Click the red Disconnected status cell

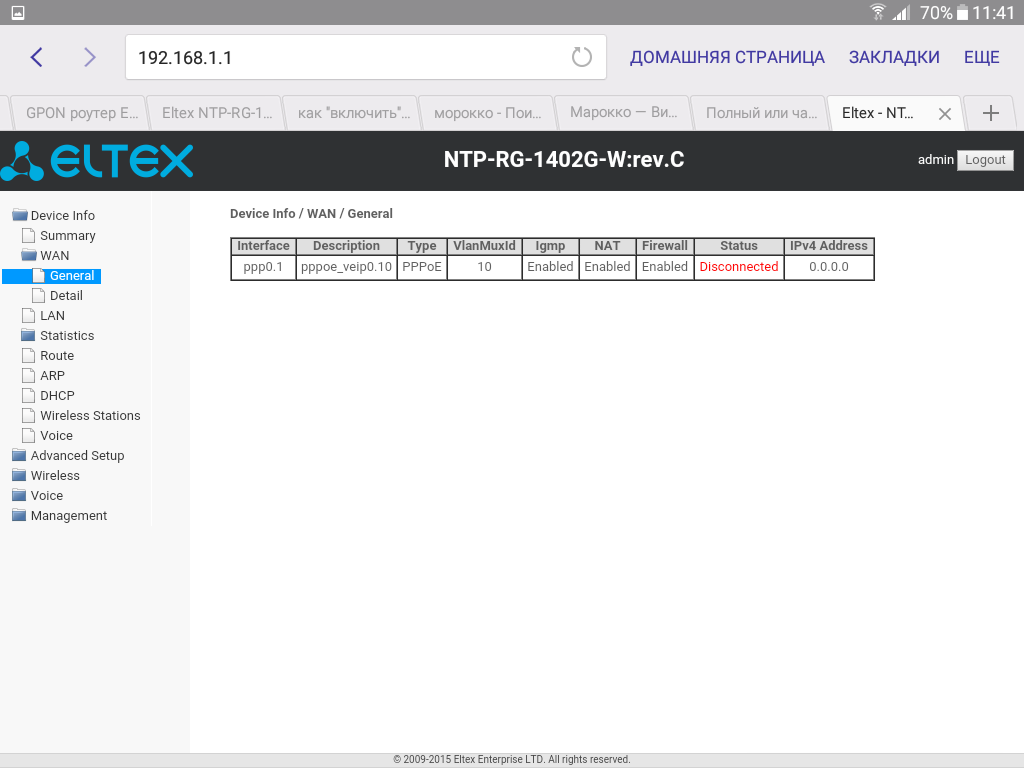[x=739, y=266]
